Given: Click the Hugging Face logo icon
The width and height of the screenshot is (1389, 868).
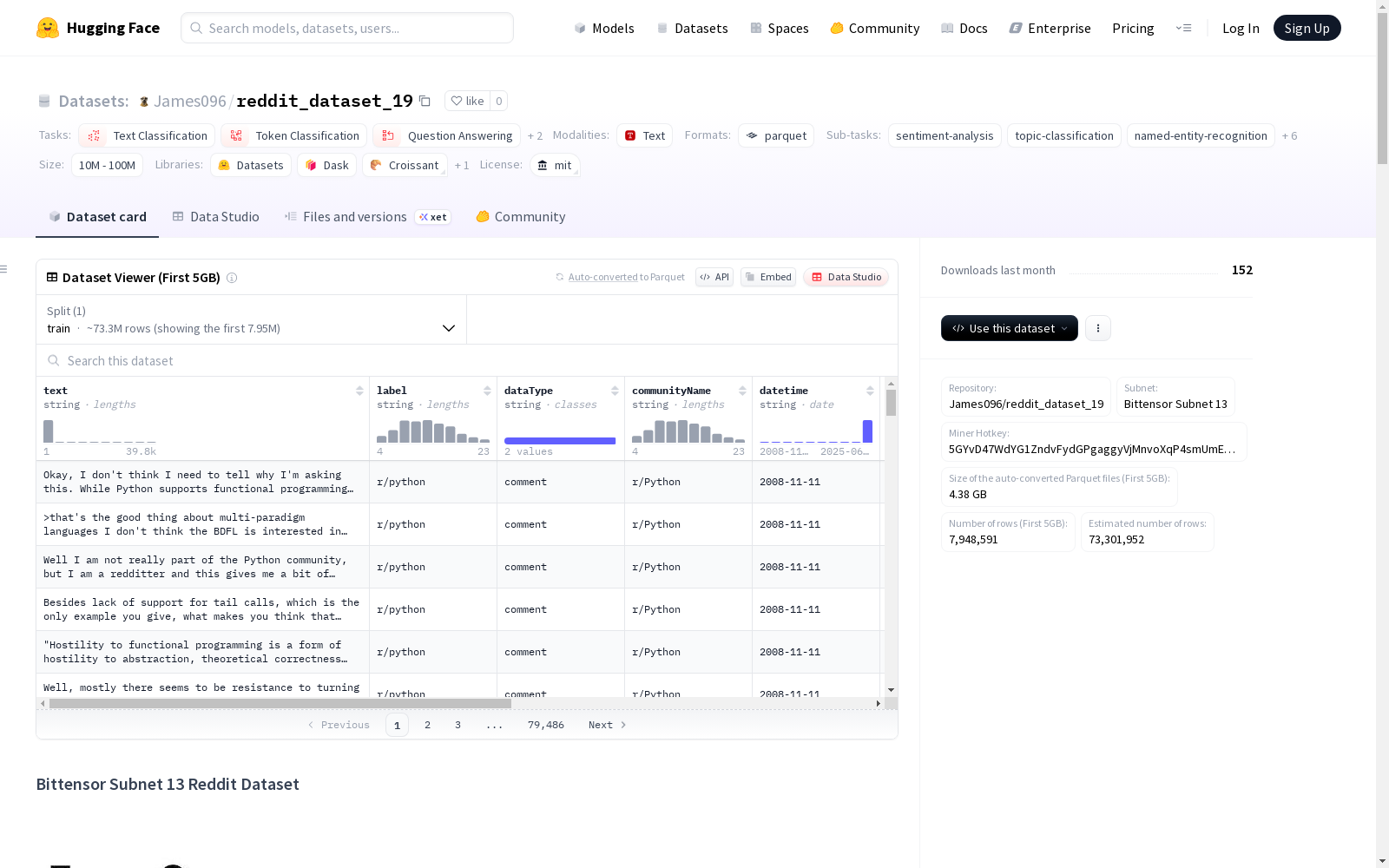Looking at the screenshot, I should pos(48,28).
